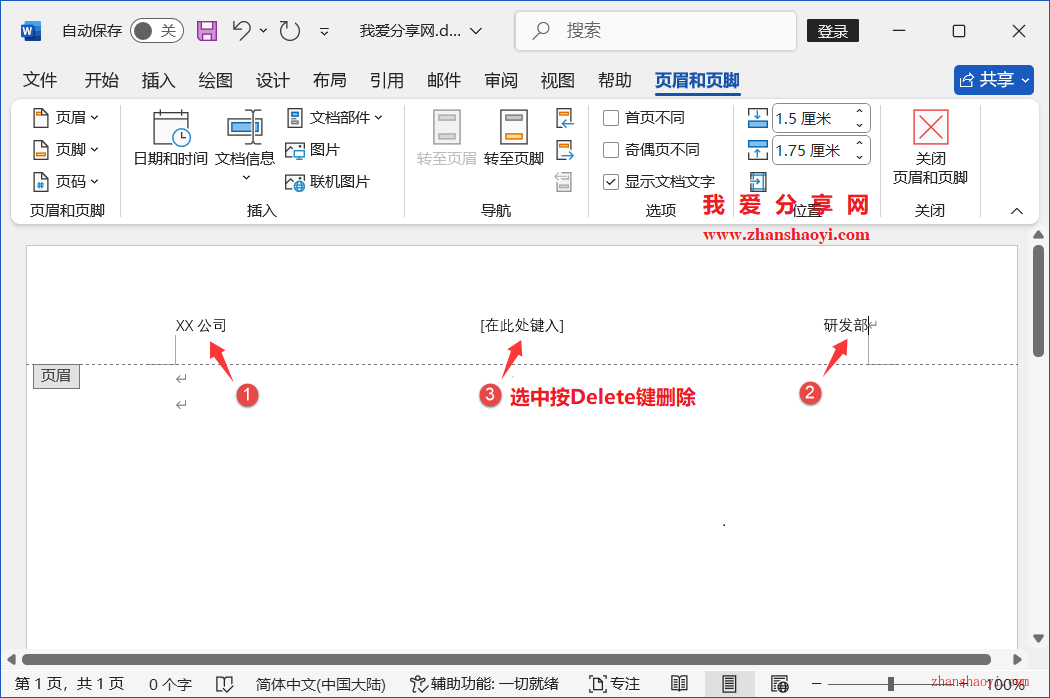Expand the 页码 dropdown
Viewport: 1050px width, 698px height.
pos(66,182)
